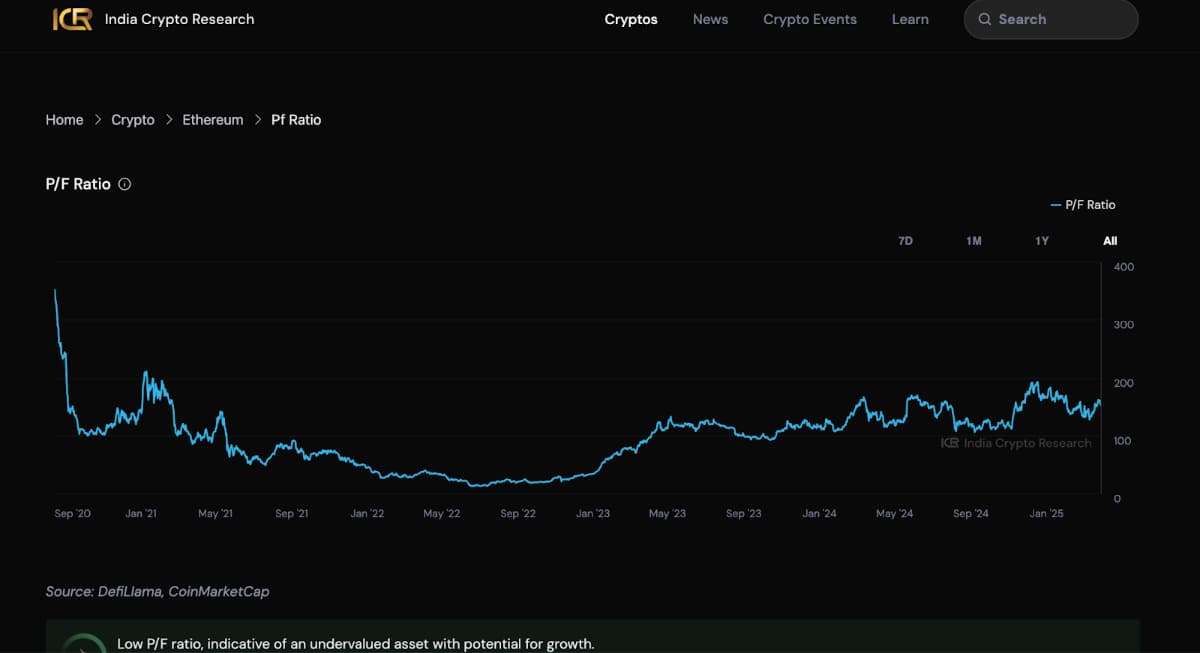Go to Crypto Events page
The height and width of the screenshot is (653, 1200).
[809, 19]
